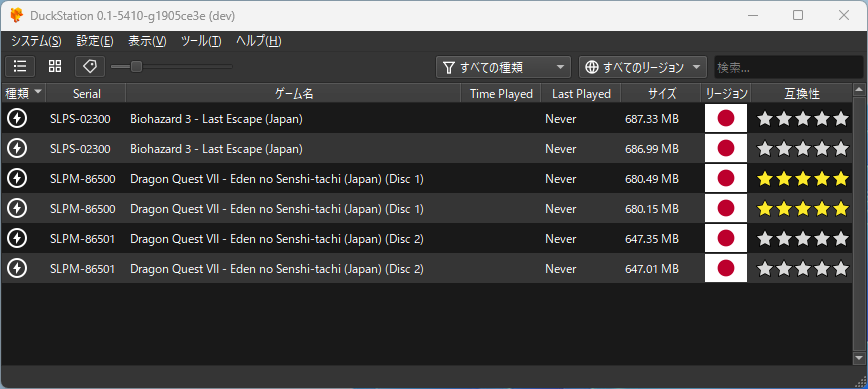Select the Dragon Quest VII Disc 1 title at 680.49 MB

pyautogui.click(x=277, y=178)
